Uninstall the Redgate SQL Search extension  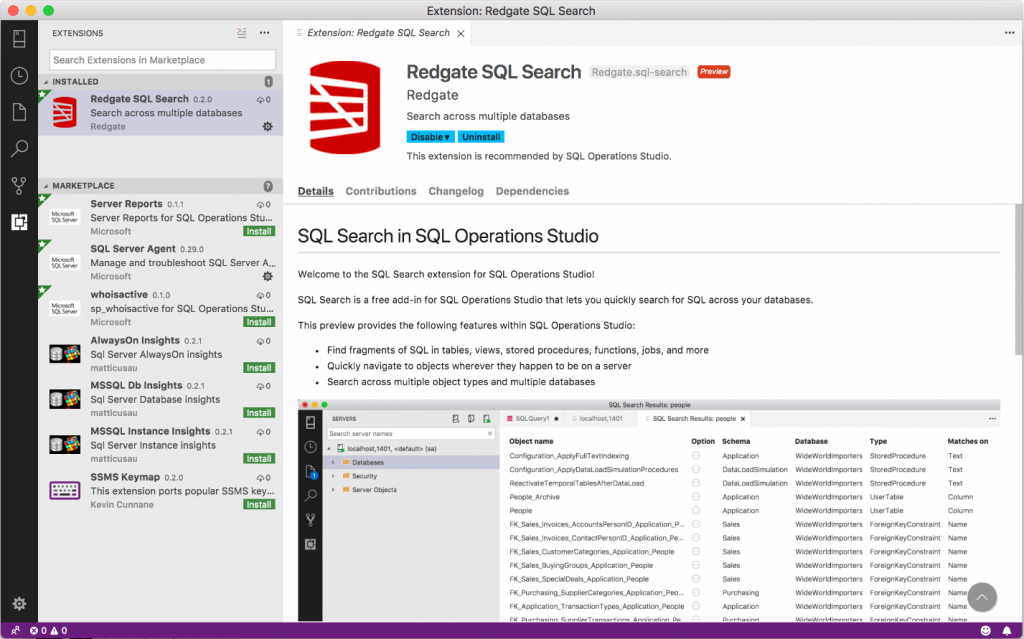coord(481,137)
